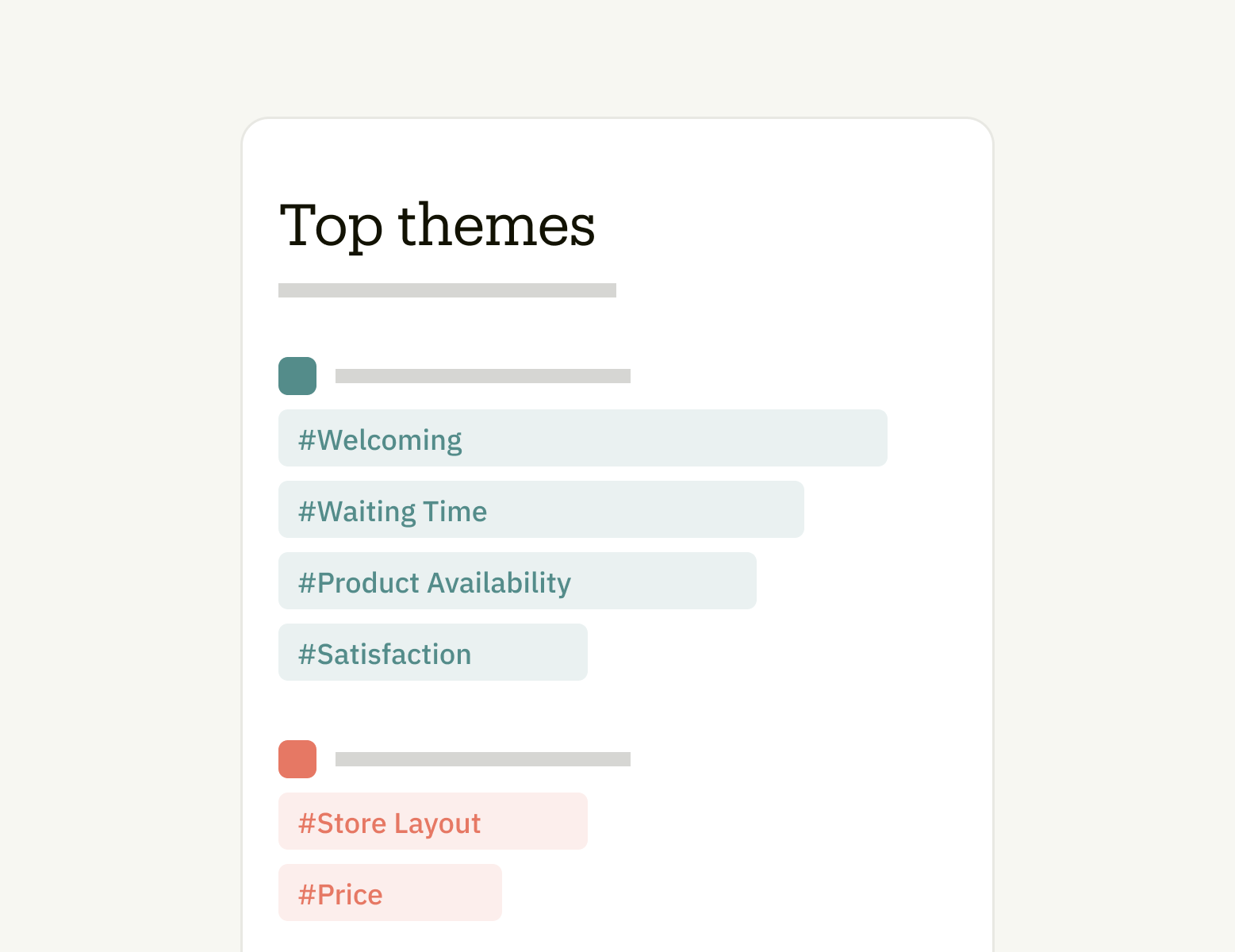Pick the coral color swatch
The height and width of the screenshot is (952, 1235).
[297, 759]
